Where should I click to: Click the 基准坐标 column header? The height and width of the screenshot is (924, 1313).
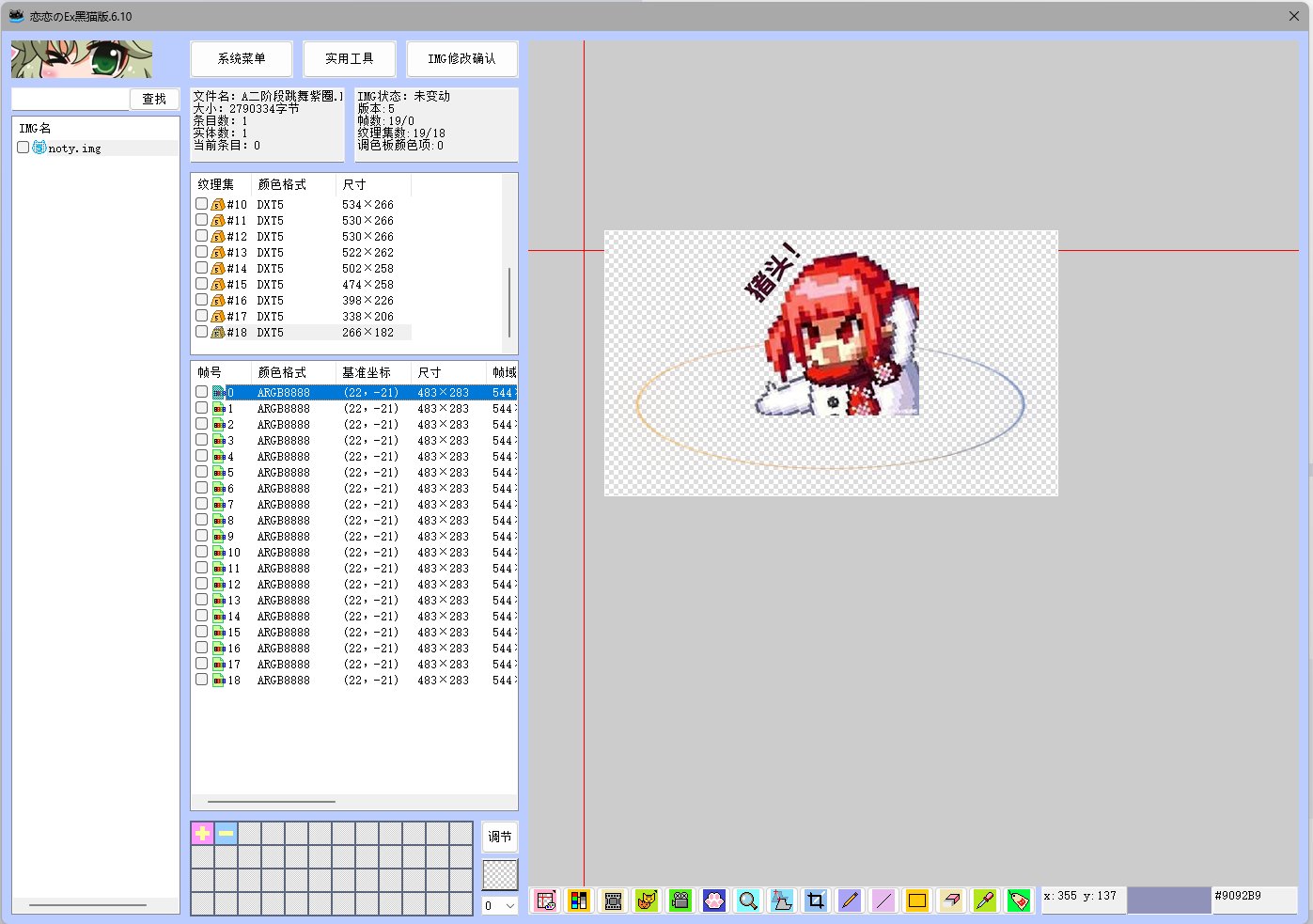click(x=373, y=372)
